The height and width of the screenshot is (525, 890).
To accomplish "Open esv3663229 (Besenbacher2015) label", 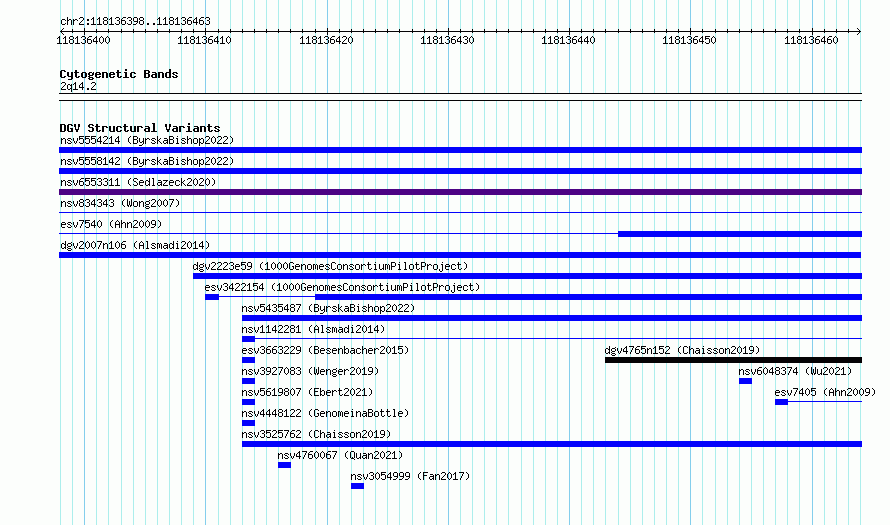I will 325,350.
